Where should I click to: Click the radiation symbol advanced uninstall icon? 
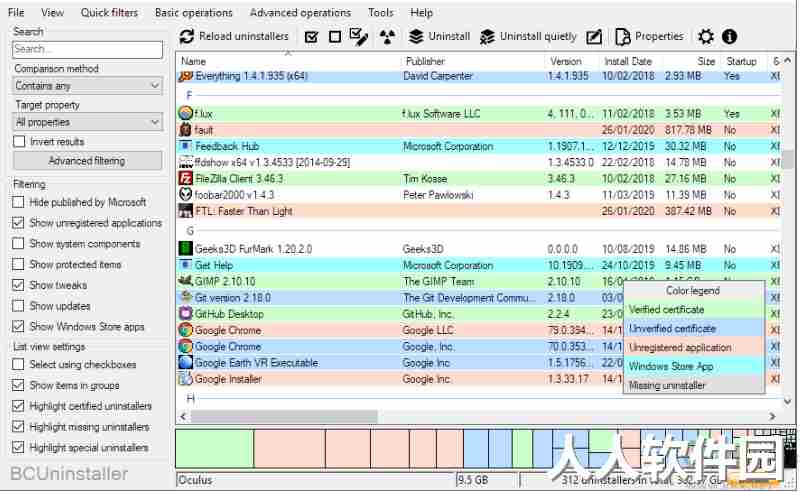point(387,36)
